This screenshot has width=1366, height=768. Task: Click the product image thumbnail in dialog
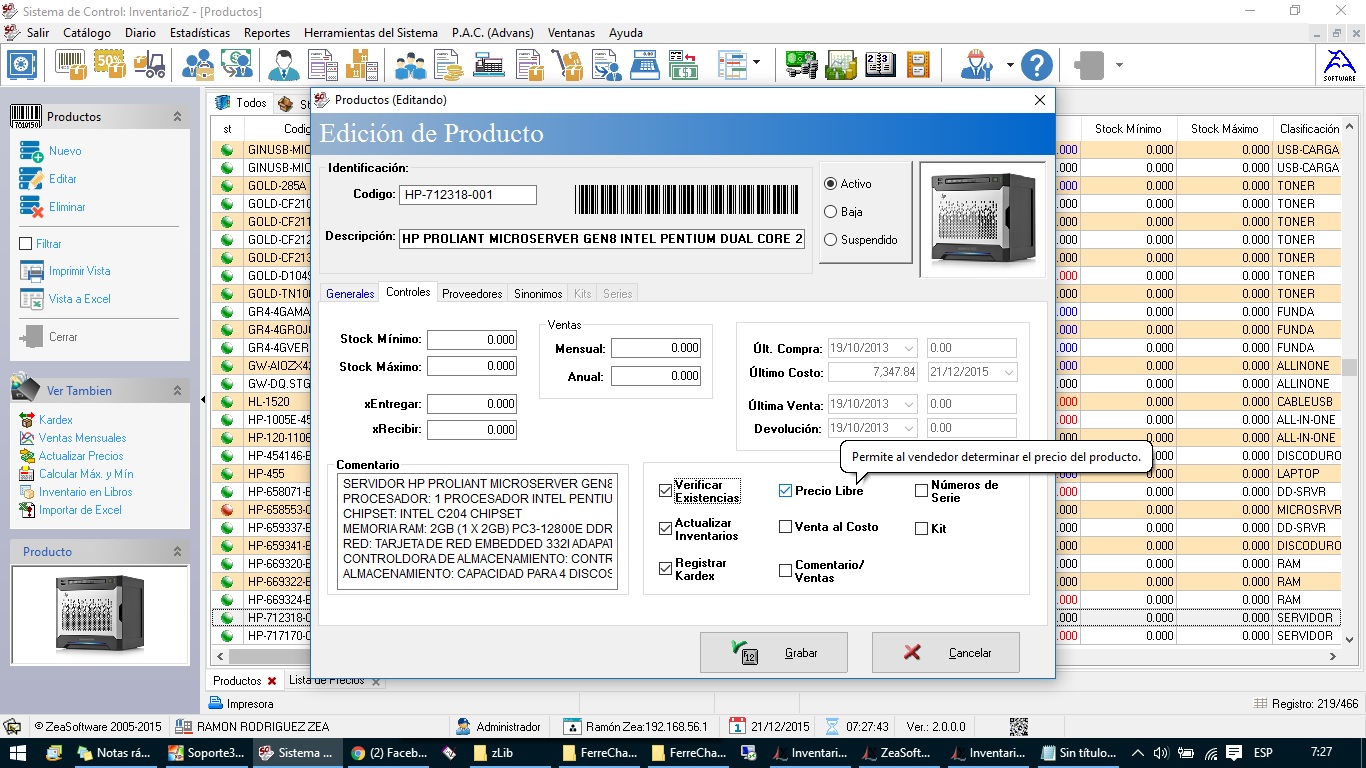click(982, 219)
